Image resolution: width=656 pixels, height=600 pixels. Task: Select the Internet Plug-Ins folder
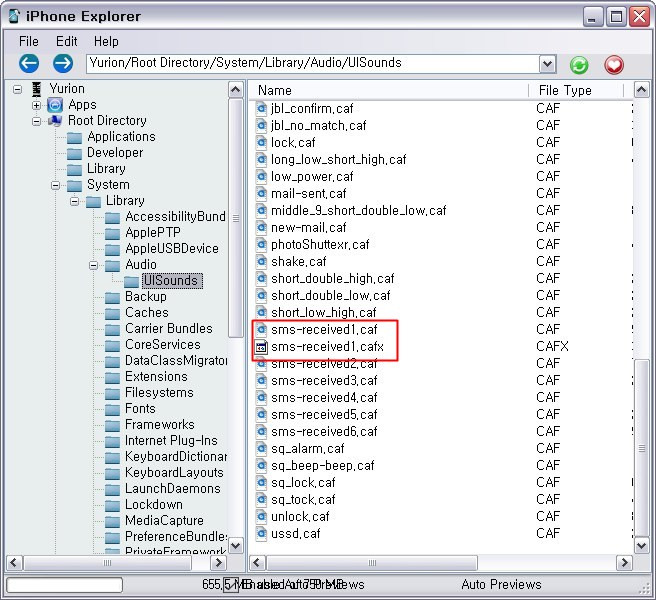(171, 441)
